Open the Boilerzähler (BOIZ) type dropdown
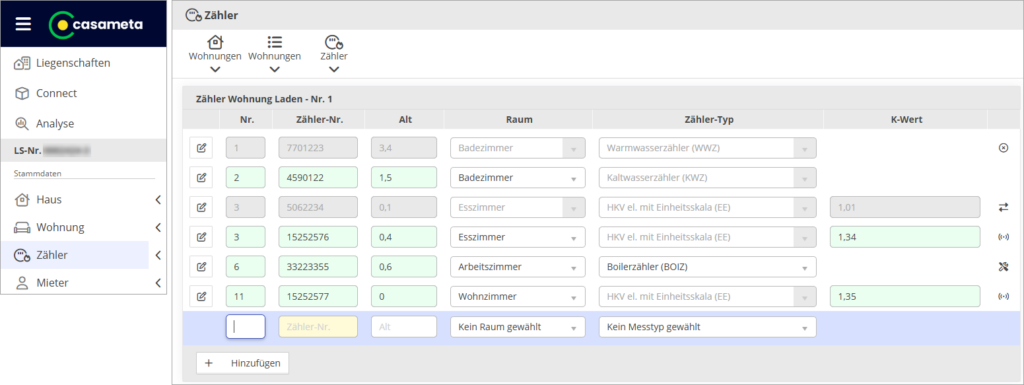Viewport: 1024px width, 385px height. 707,266
